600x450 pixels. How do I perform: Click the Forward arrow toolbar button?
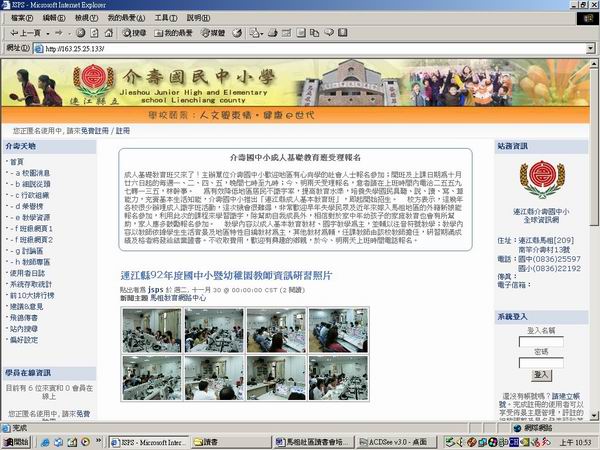pos(59,33)
